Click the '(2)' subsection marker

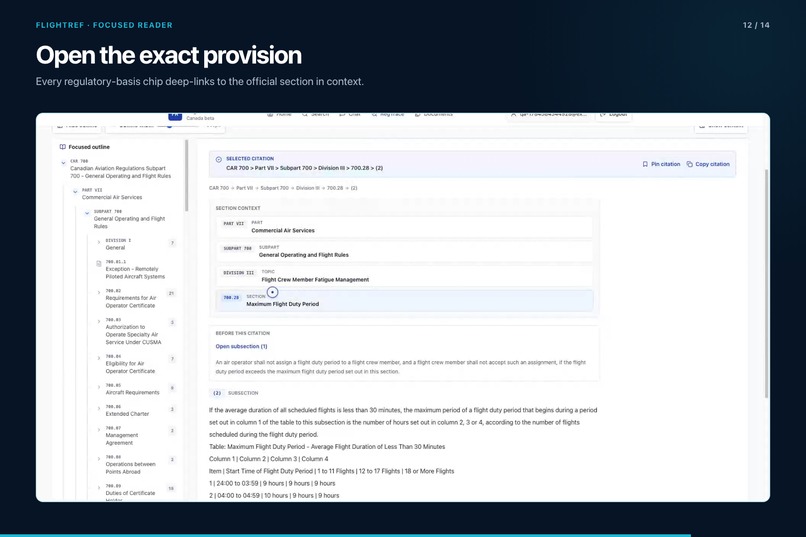click(217, 393)
